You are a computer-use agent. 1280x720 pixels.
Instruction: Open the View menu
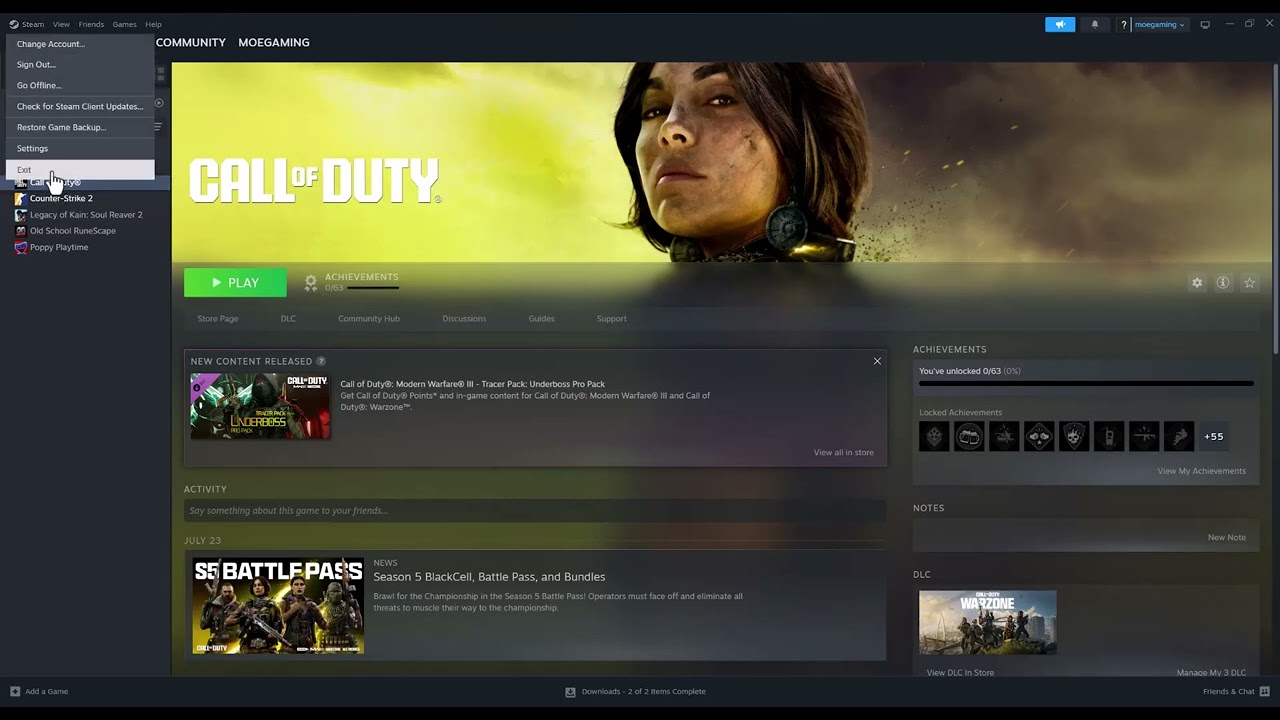coord(61,24)
